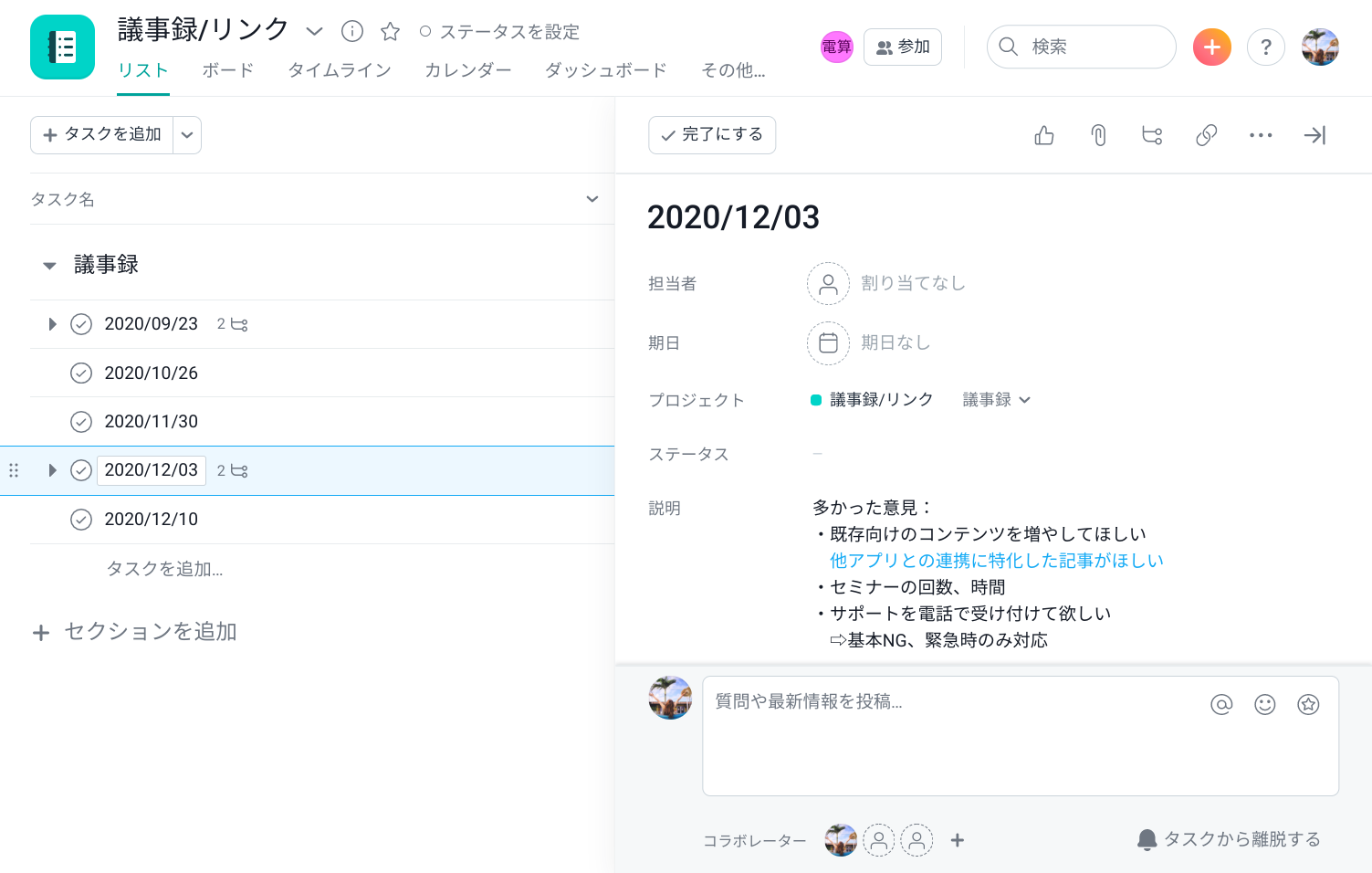Click タスクから離脱する bell button

tap(1229, 839)
